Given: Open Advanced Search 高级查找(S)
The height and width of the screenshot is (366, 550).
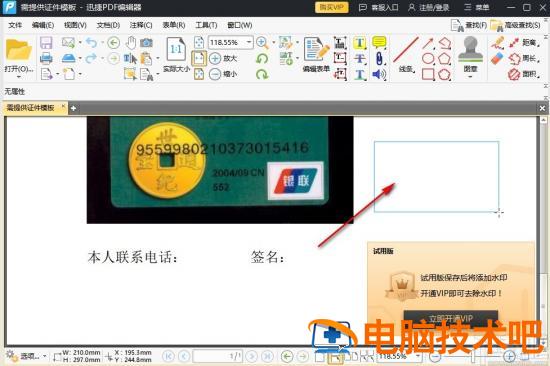Looking at the screenshot, I should click(x=515, y=25).
